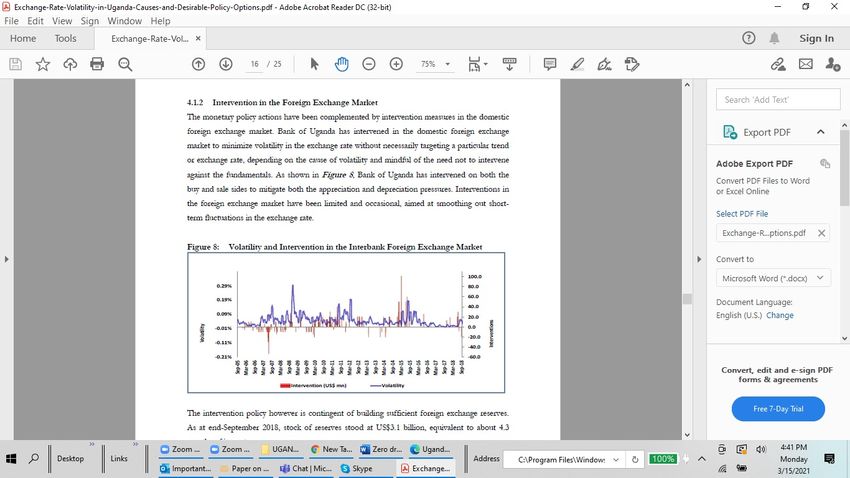Screen dimensions: 850x478
Task: Add this file to Starred
Action: pyautogui.click(x=43, y=64)
